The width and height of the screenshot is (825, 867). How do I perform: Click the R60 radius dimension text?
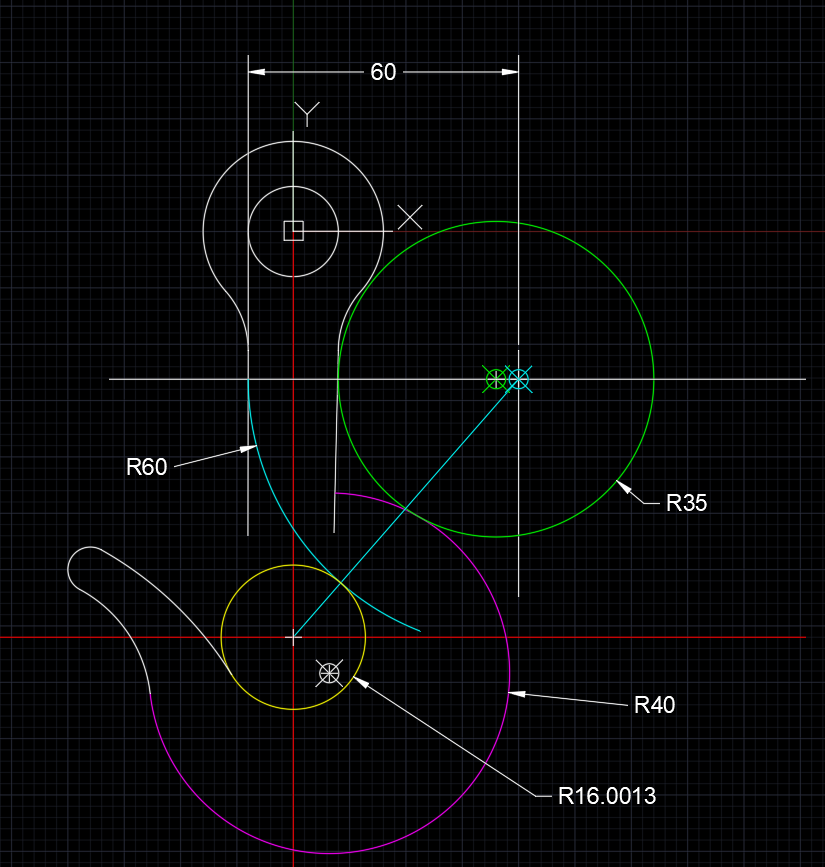point(147,467)
